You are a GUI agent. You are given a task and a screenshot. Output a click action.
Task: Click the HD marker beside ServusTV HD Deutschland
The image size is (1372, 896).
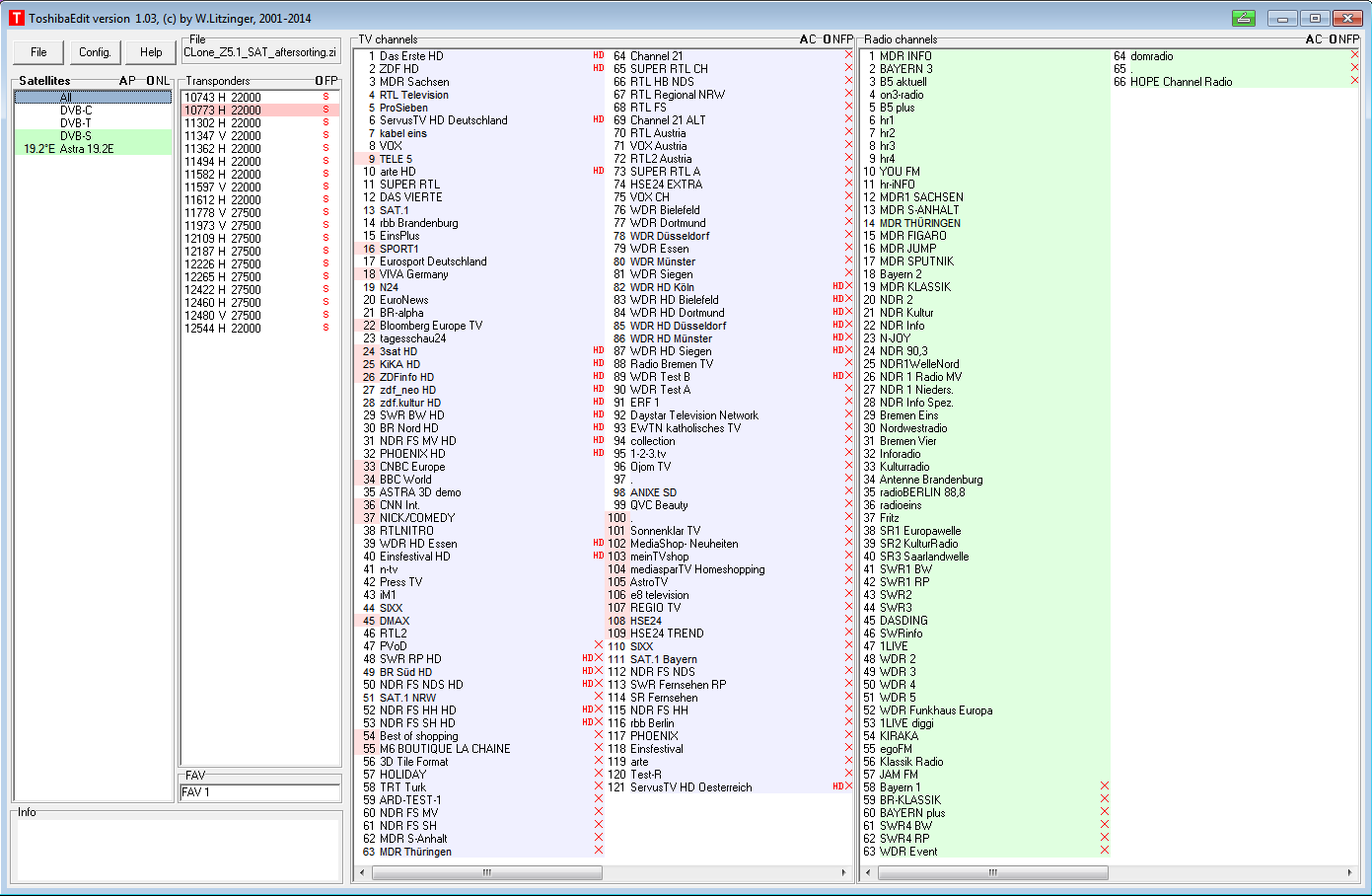coord(598,120)
